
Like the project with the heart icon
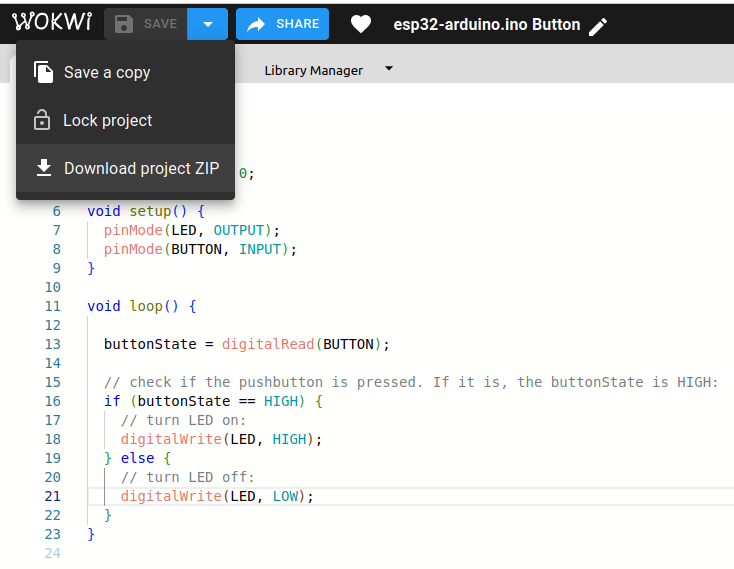pos(361,25)
